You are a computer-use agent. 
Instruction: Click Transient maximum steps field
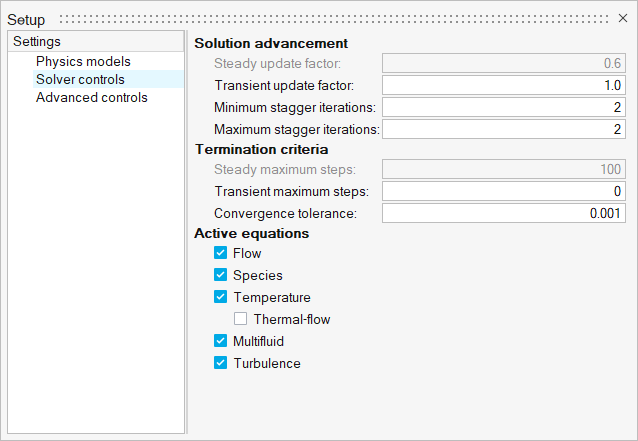click(x=505, y=191)
